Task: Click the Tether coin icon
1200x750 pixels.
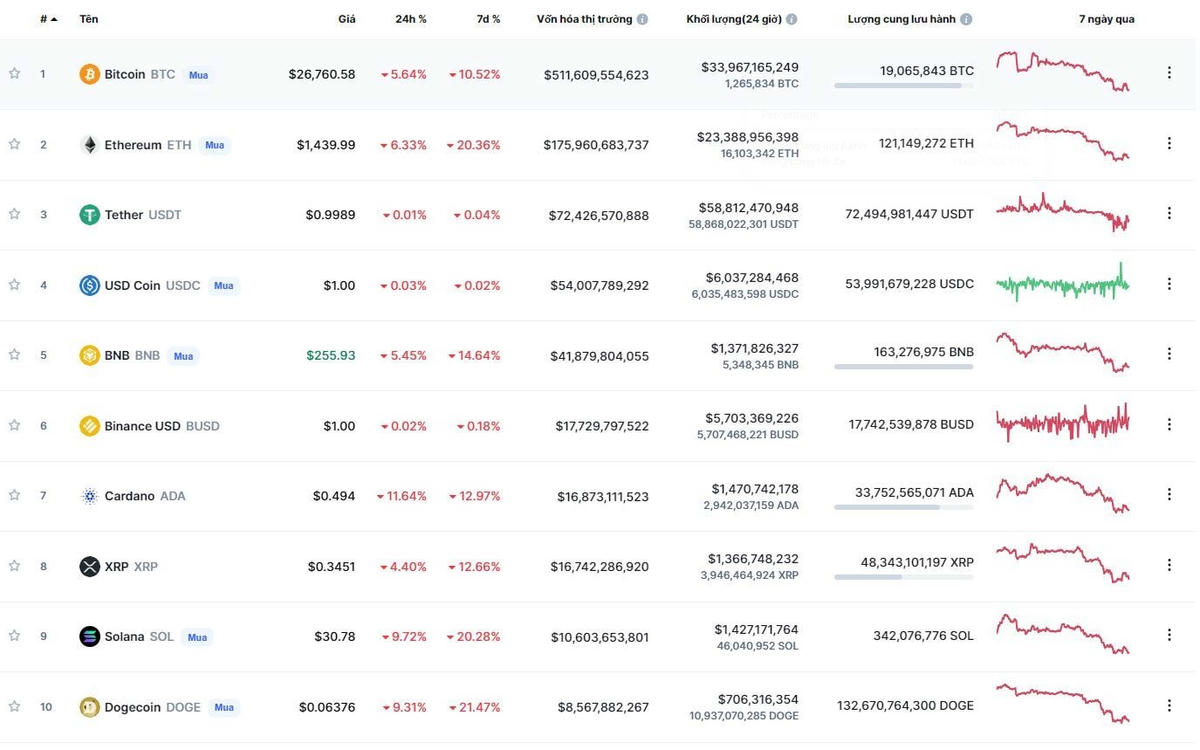Action: click(x=89, y=215)
